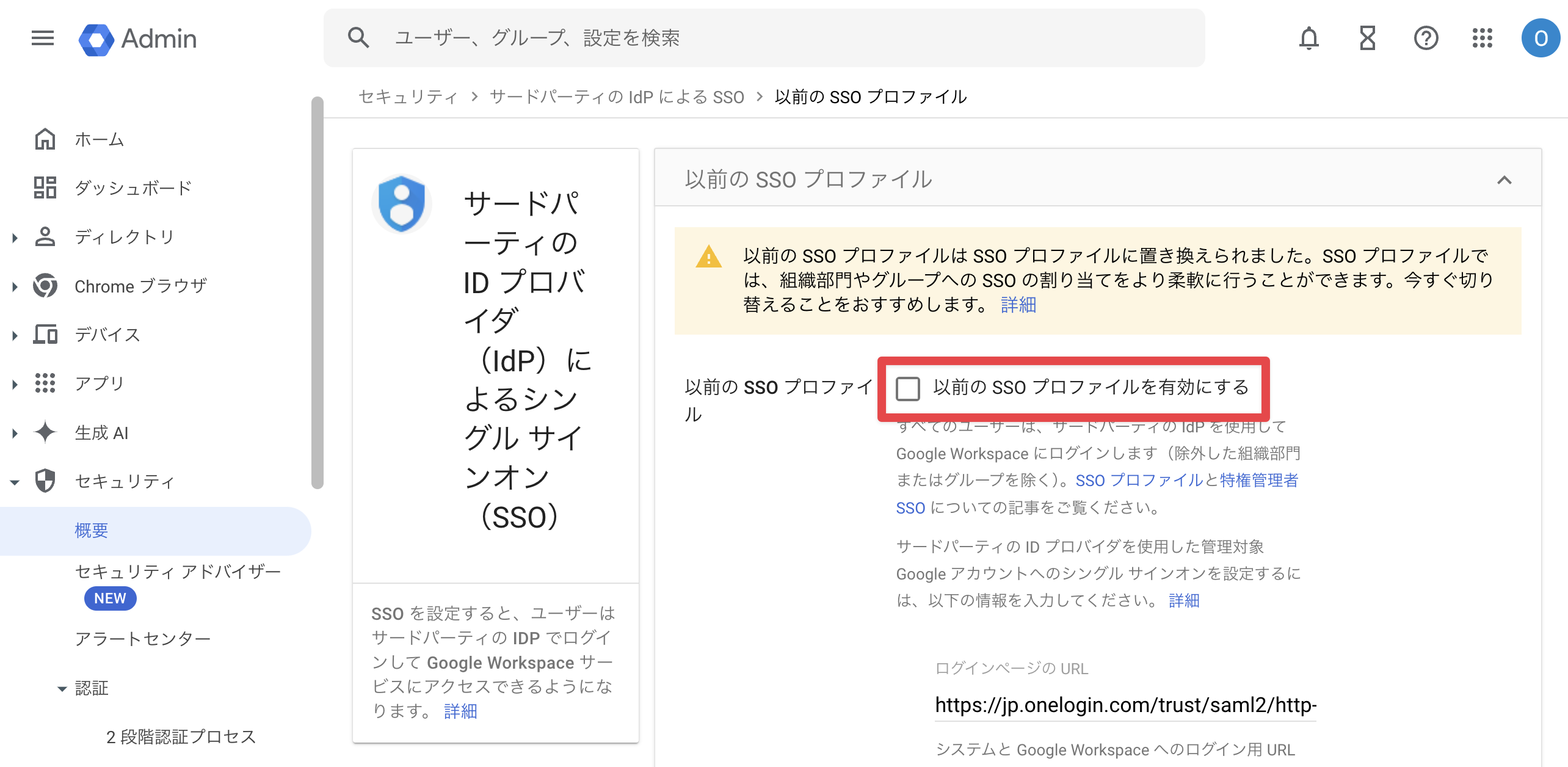Click the SSO identity shield icon on the card
This screenshot has height=767, width=1568.
(x=401, y=204)
